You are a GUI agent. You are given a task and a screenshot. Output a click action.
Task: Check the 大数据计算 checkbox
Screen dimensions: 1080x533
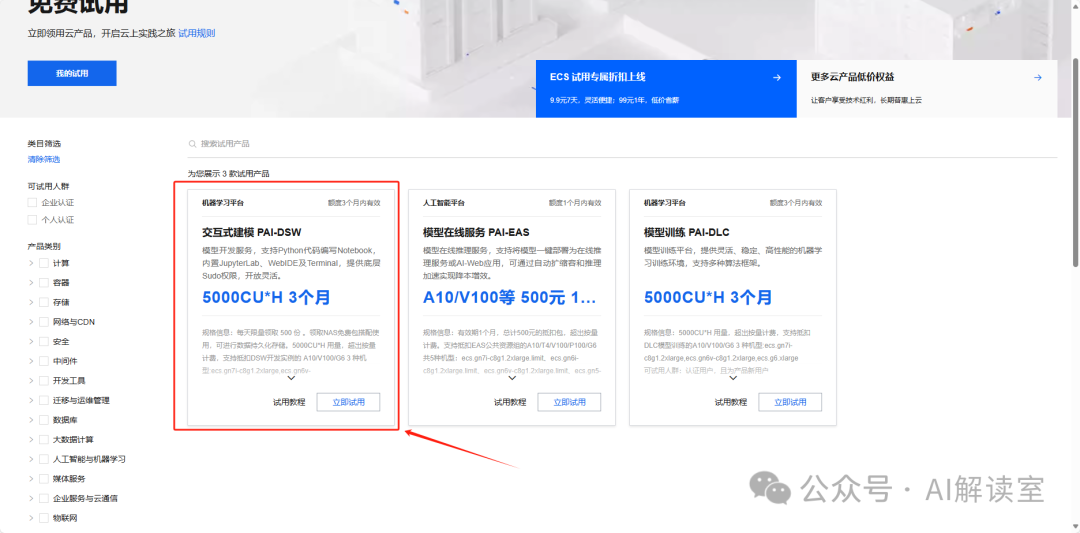[x=44, y=439]
